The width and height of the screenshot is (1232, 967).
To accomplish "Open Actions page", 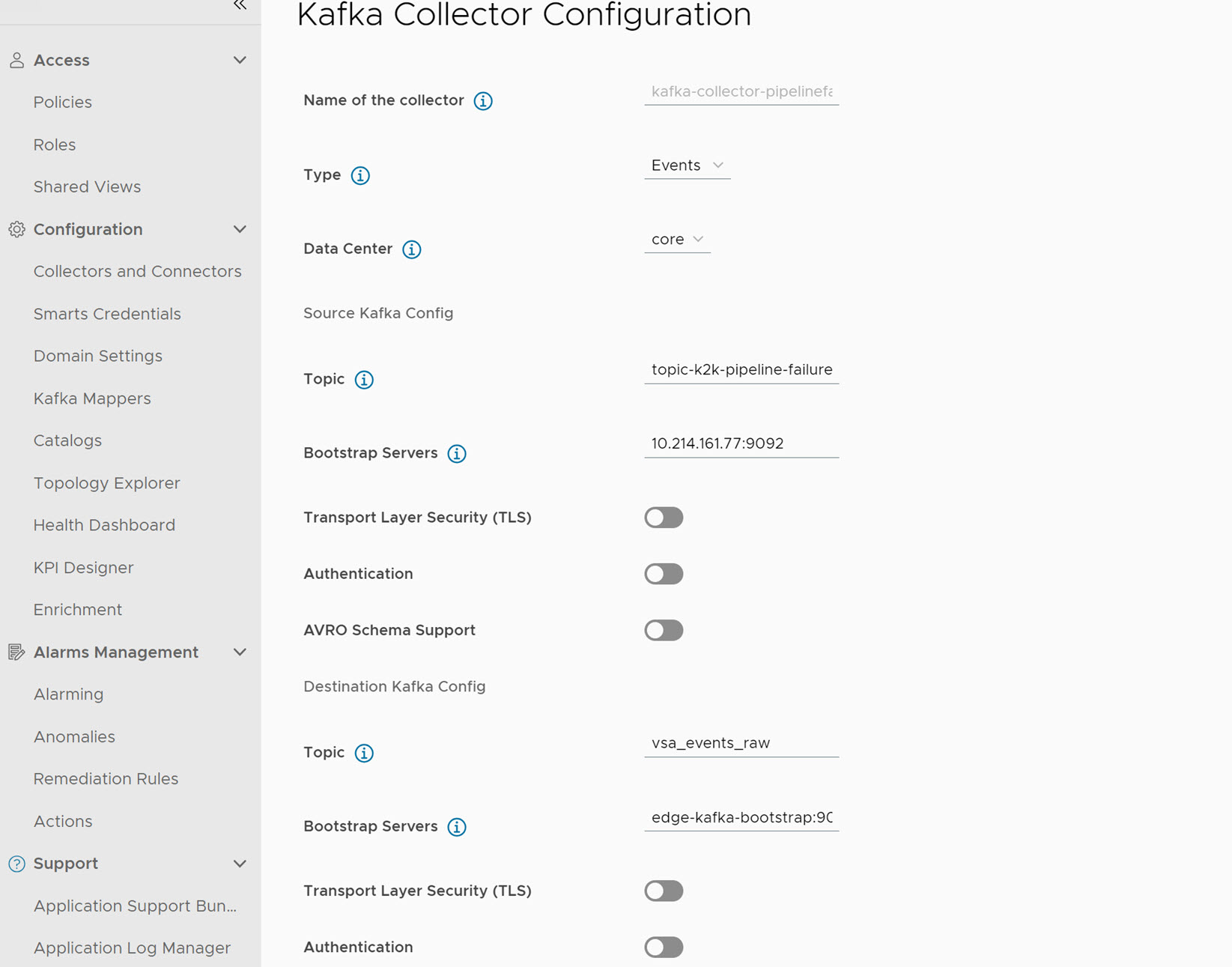I will pyautogui.click(x=63, y=822).
